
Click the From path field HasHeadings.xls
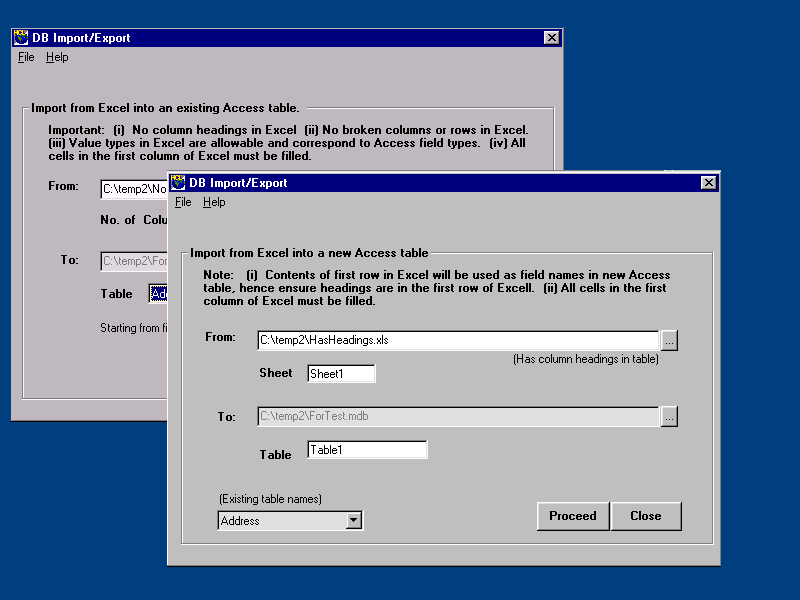[458, 340]
